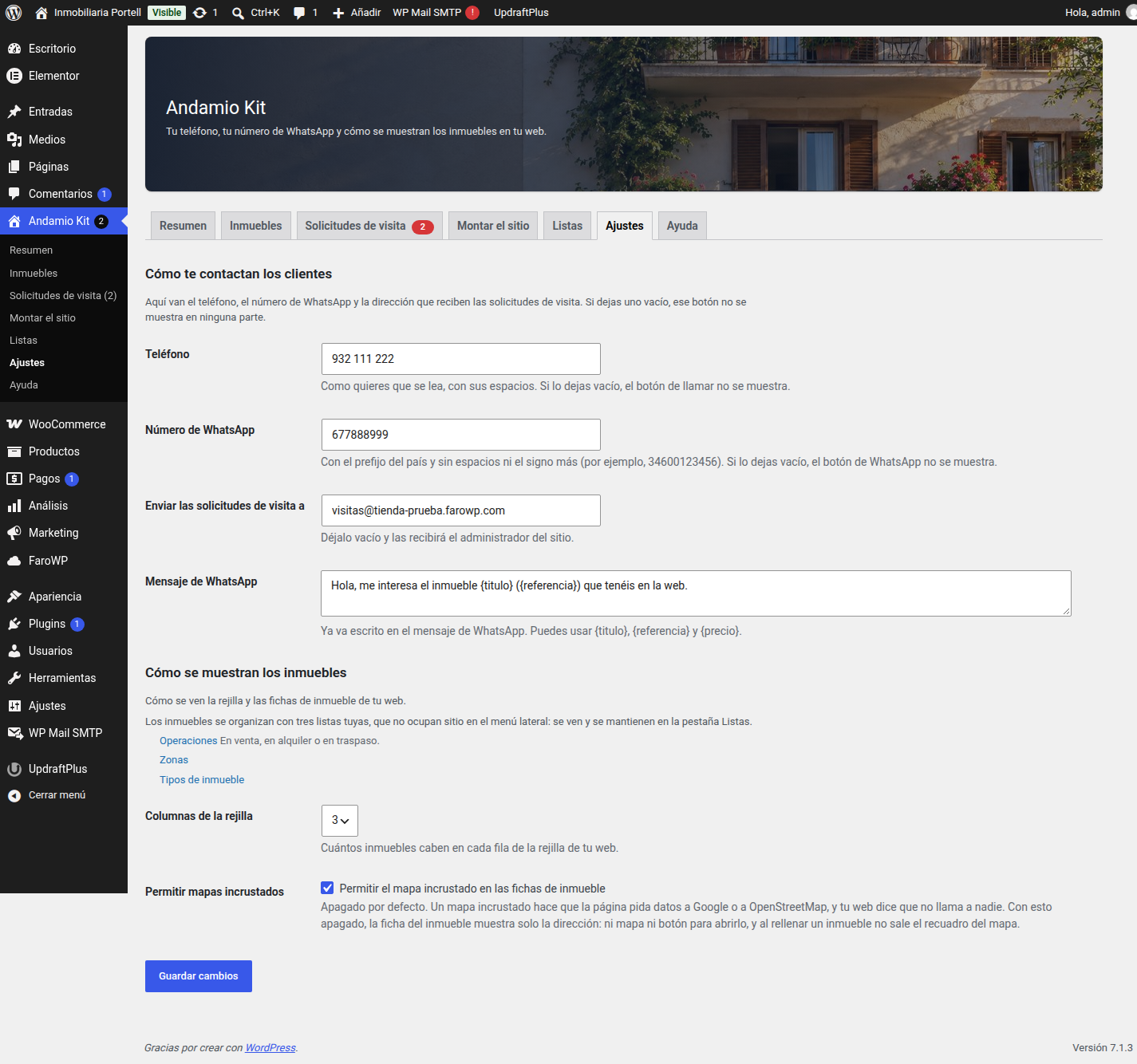1137x1064 pixels.
Task: Click the Usuarios person icon
Action: 14,651
